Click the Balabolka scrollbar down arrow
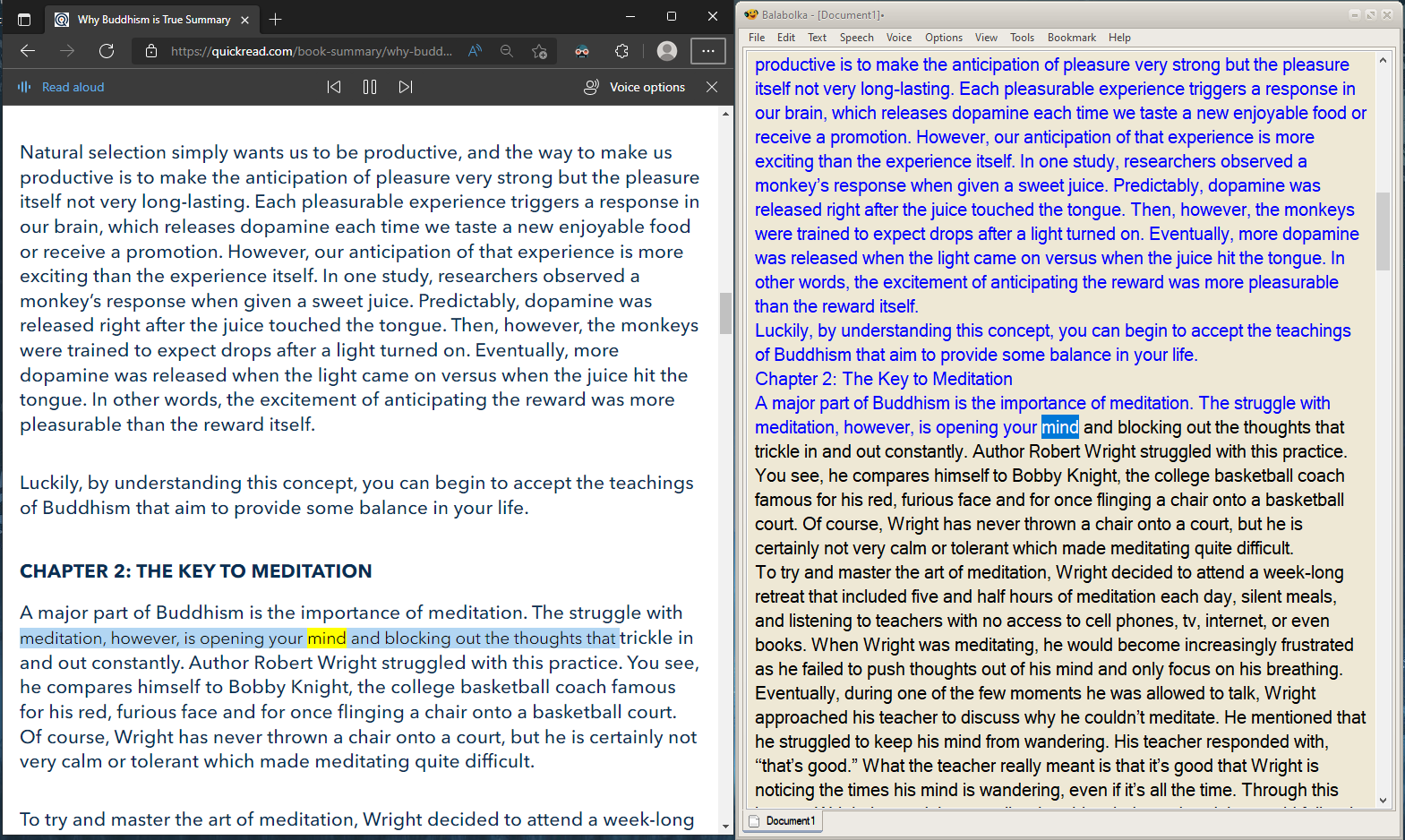This screenshot has height=840, width=1405. (x=1383, y=801)
